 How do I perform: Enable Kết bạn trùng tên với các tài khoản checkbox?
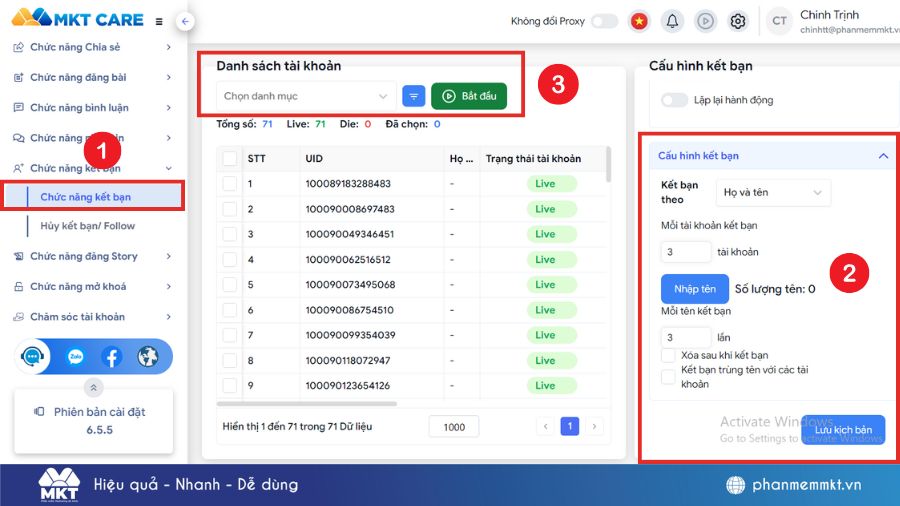pos(668,377)
